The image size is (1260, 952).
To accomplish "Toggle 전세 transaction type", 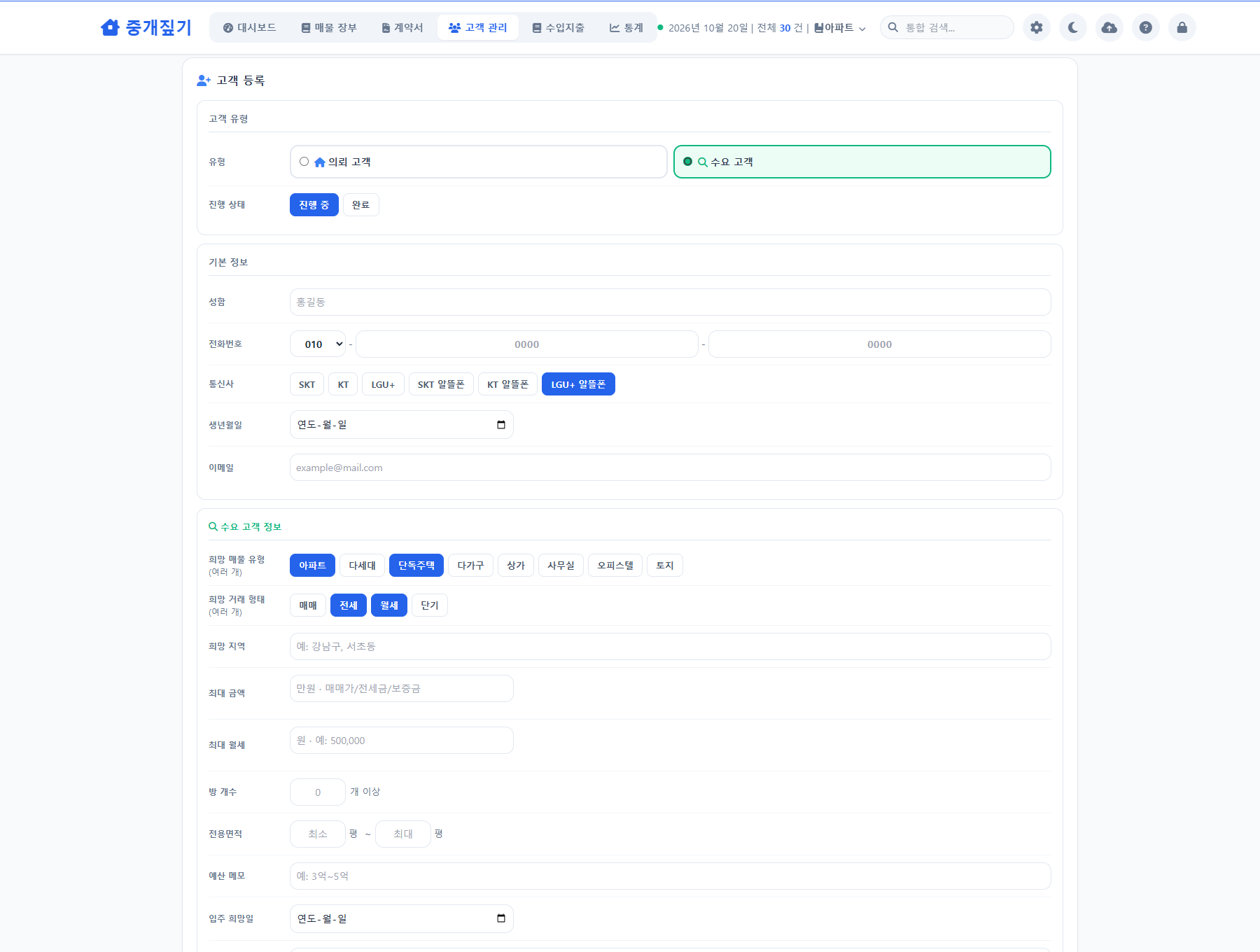I will click(x=349, y=605).
